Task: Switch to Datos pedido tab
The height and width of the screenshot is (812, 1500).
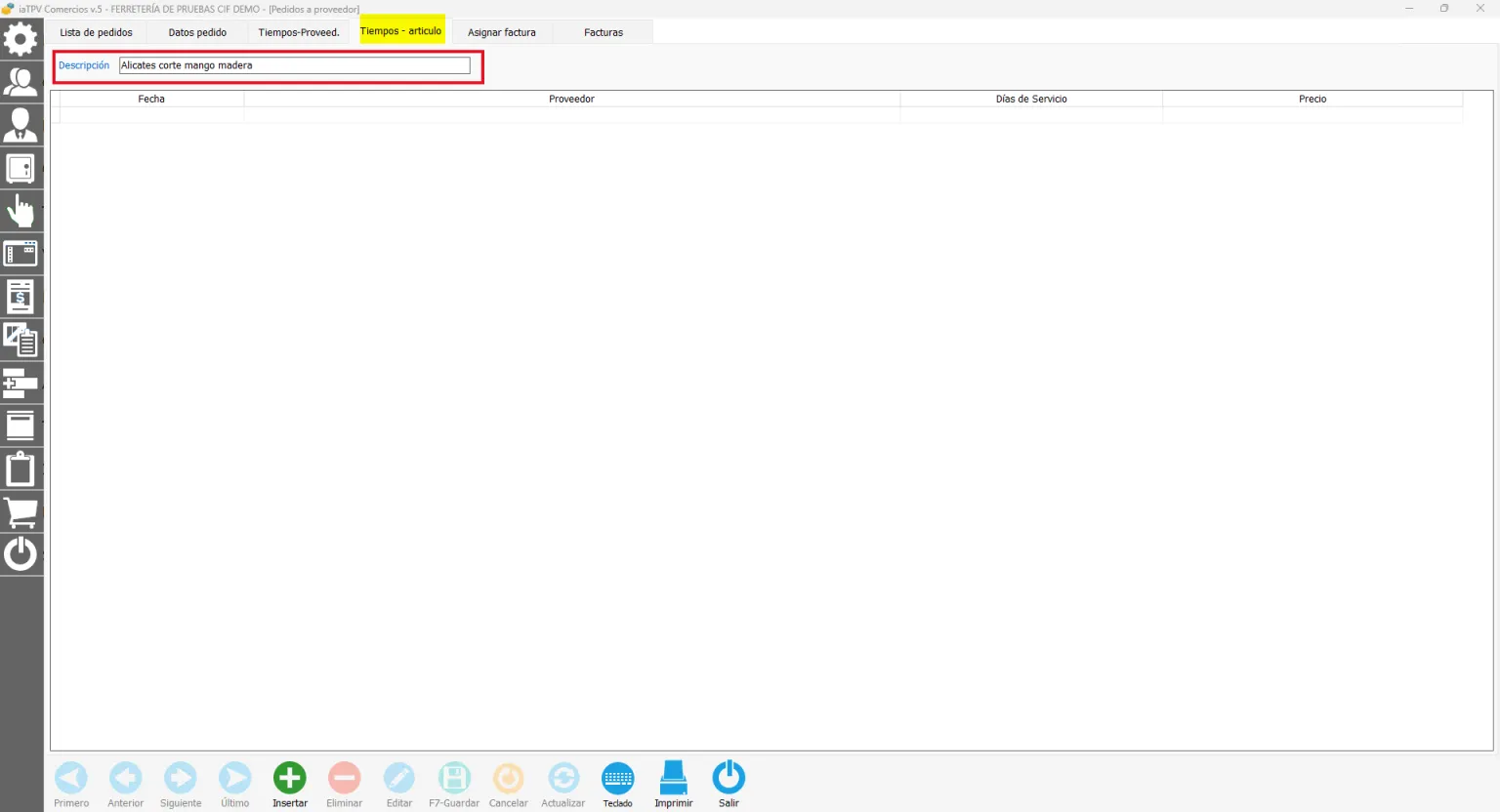Action: pyautogui.click(x=197, y=32)
